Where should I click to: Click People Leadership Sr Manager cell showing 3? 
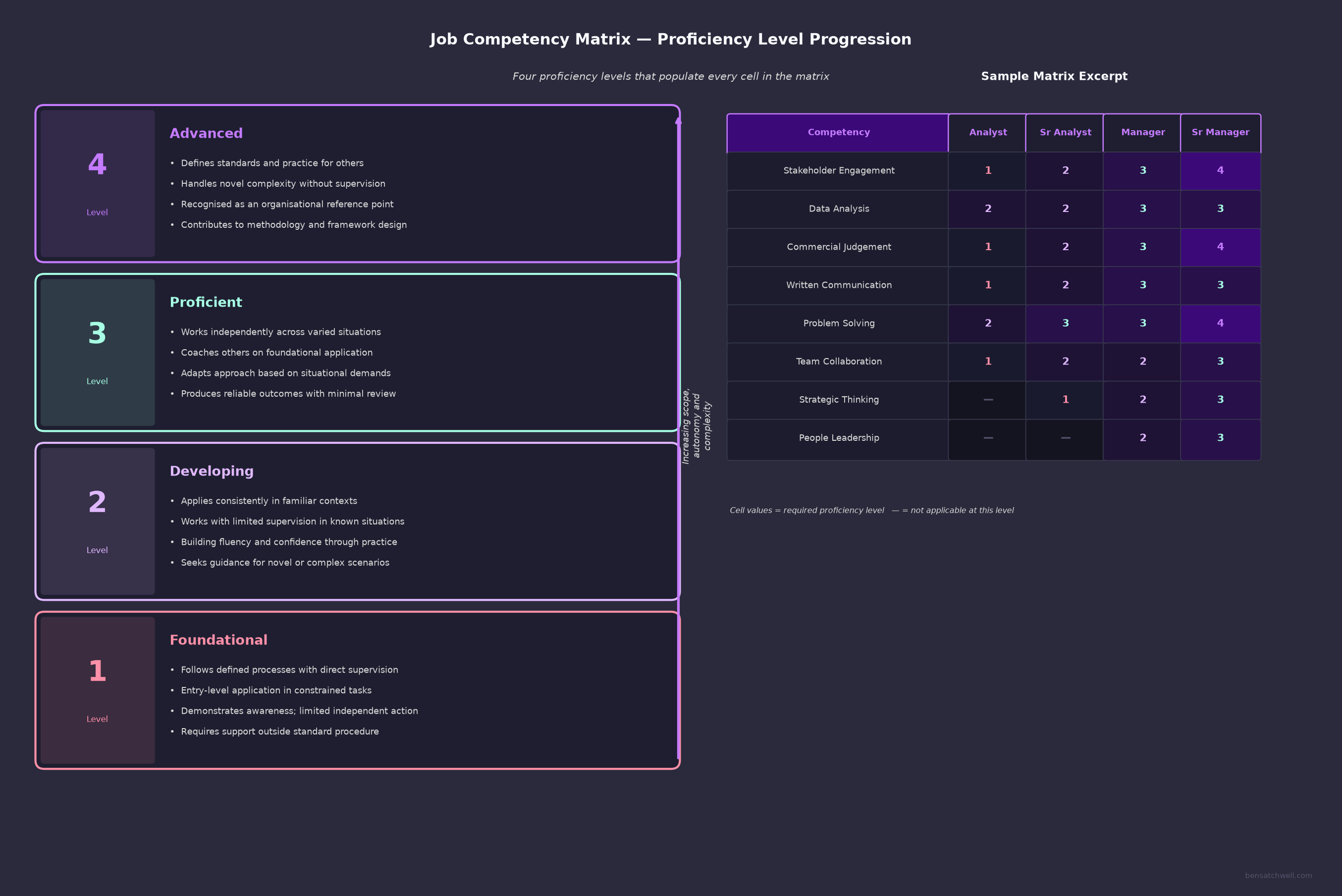pos(1220,439)
